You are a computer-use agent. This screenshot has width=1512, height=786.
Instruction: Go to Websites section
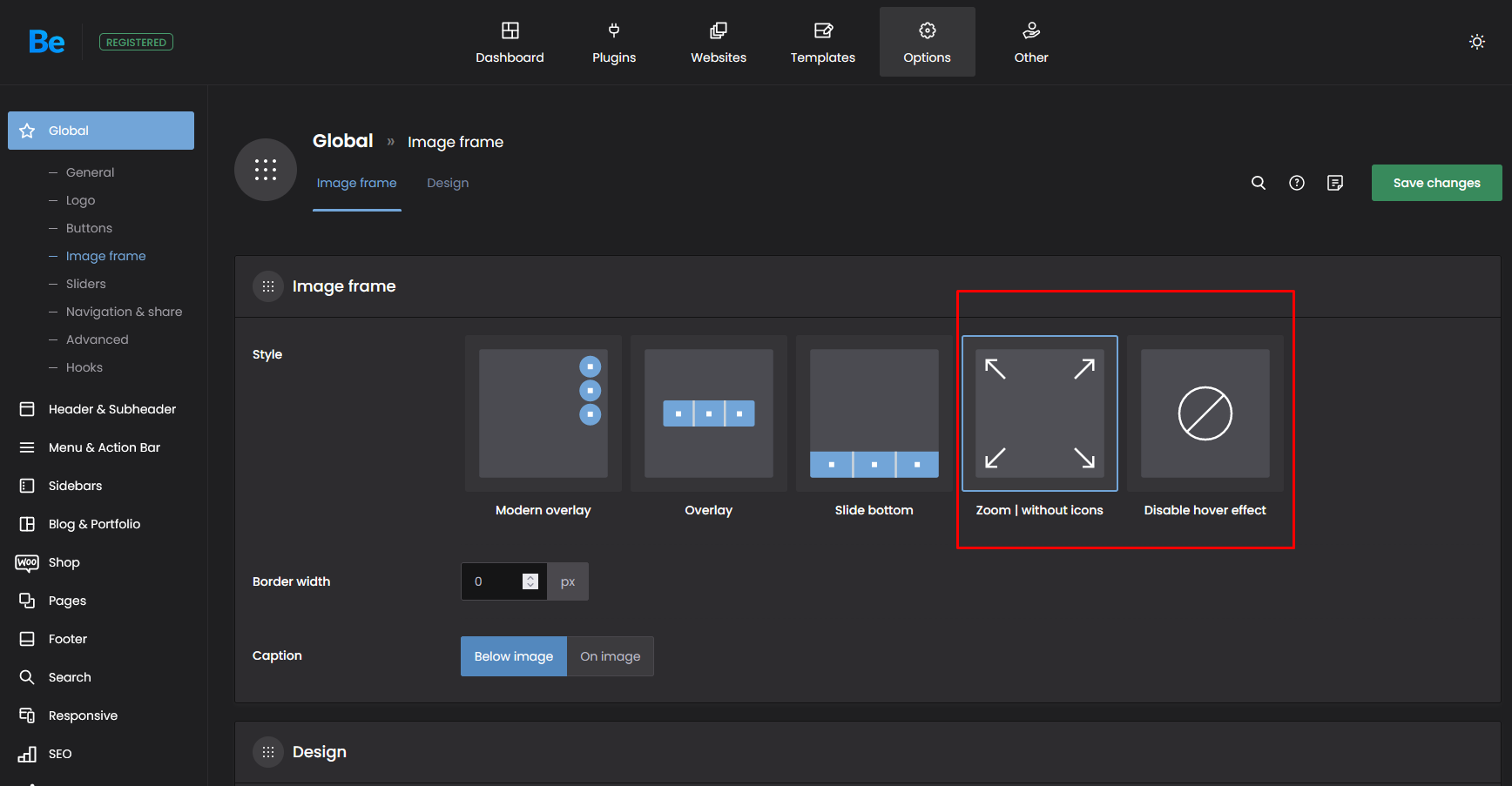[719, 42]
